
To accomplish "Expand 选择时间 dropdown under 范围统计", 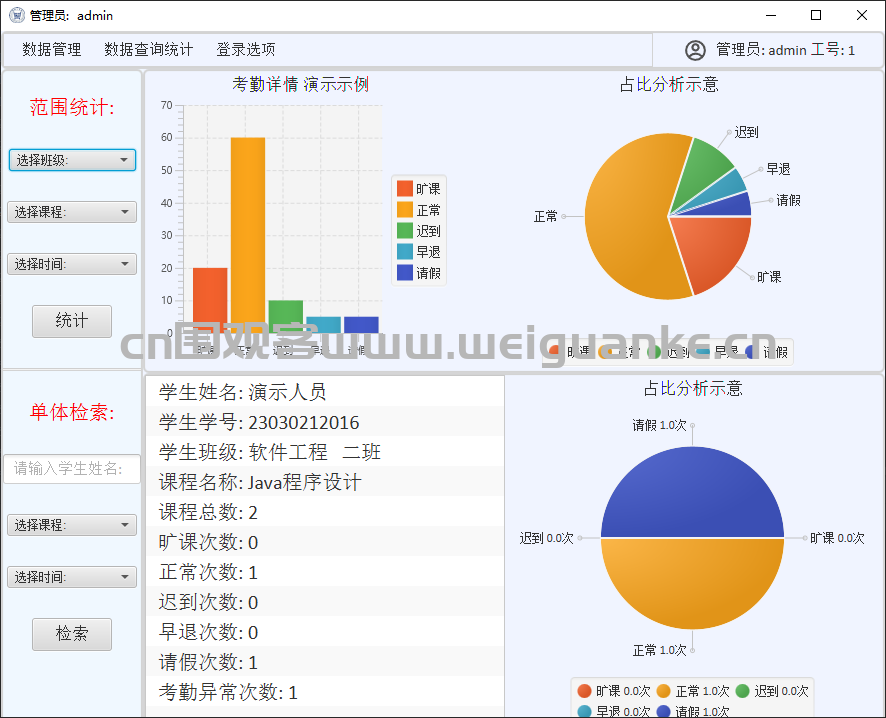I will click(x=72, y=264).
